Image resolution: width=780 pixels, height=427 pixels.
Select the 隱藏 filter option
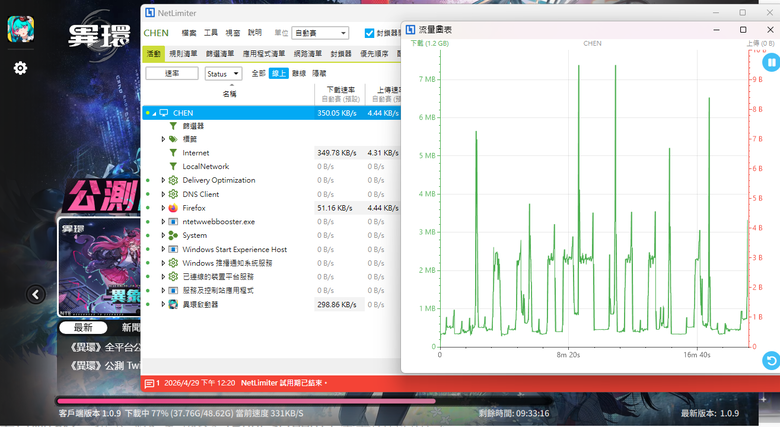(x=319, y=73)
